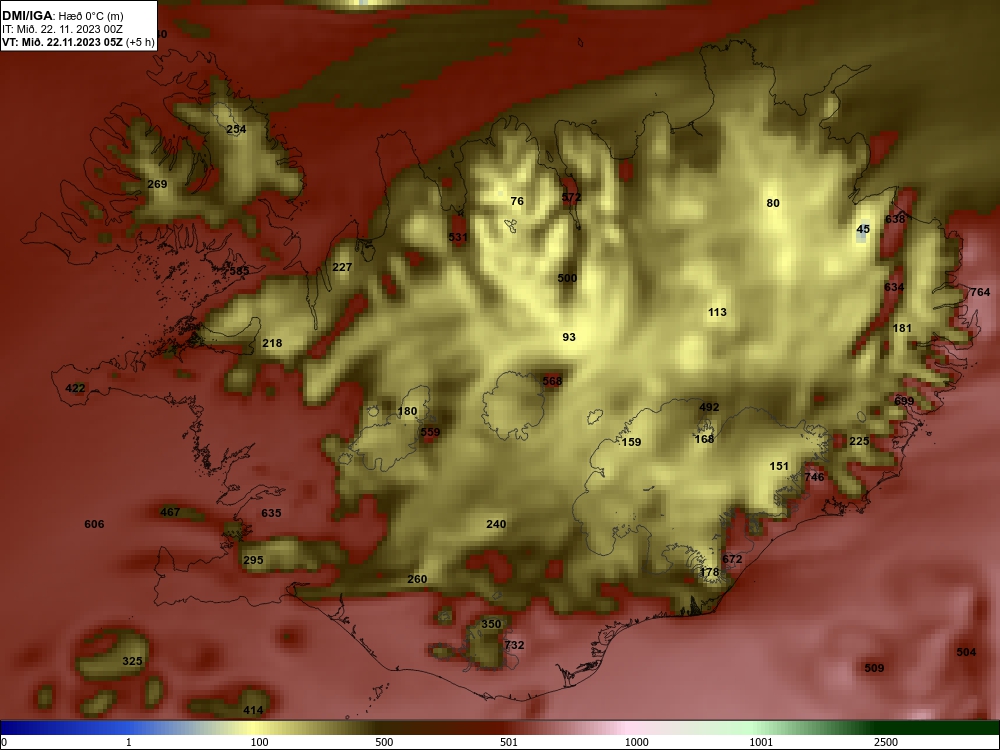Click the 178 value
The height and width of the screenshot is (750, 1000).
(x=709, y=573)
